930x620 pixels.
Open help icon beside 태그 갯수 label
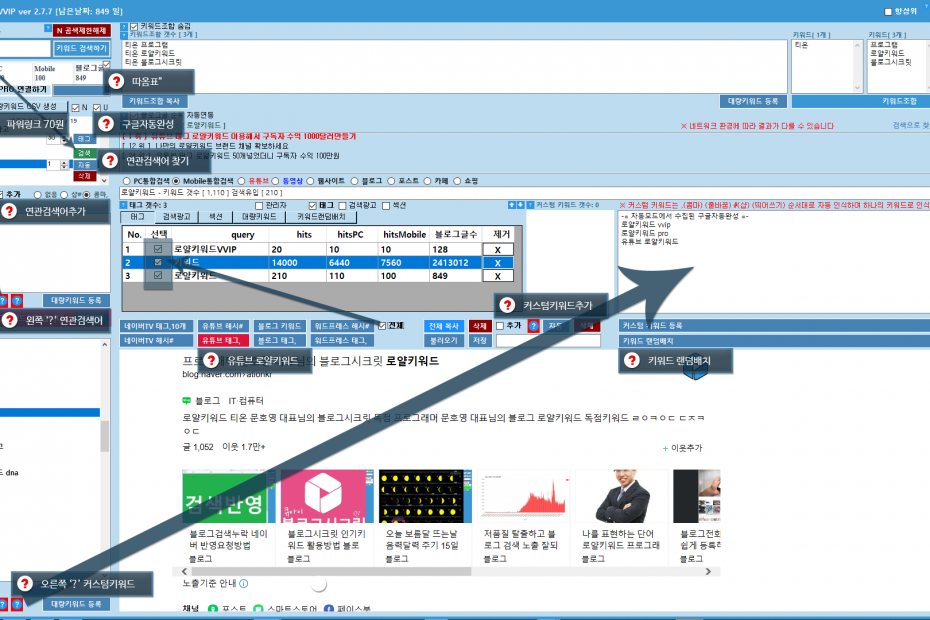point(123,205)
